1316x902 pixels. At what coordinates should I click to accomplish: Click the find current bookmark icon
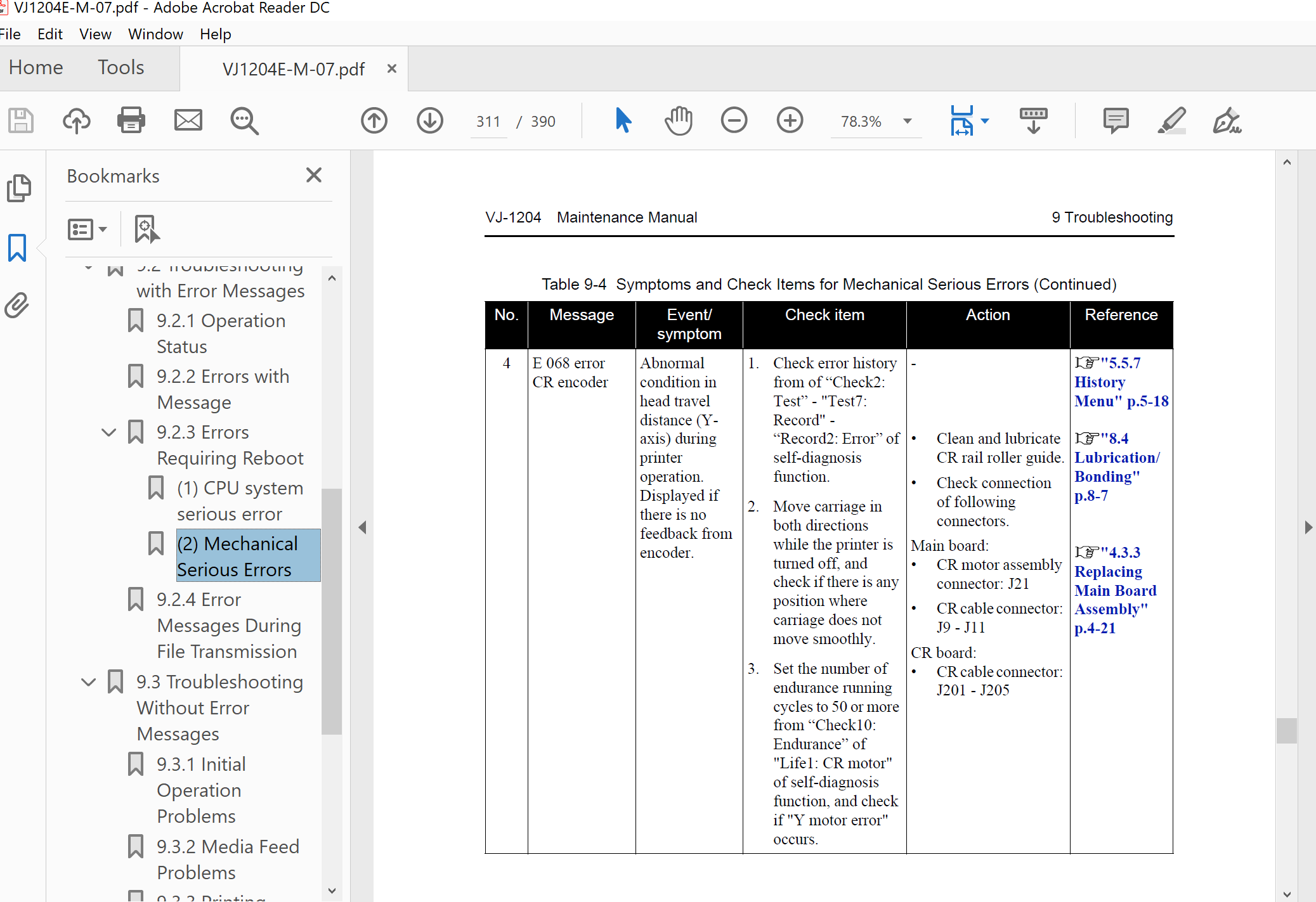click(x=147, y=229)
